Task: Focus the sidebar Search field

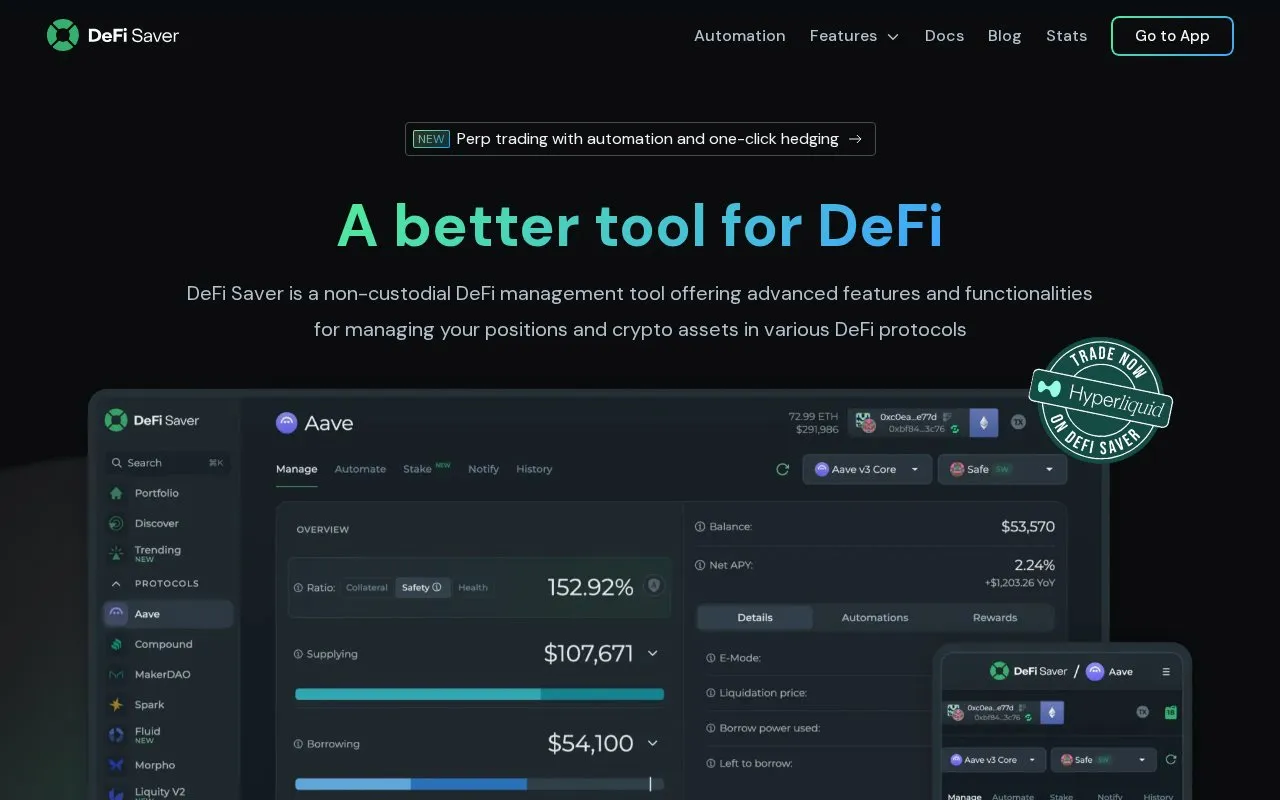Action: click(x=167, y=463)
